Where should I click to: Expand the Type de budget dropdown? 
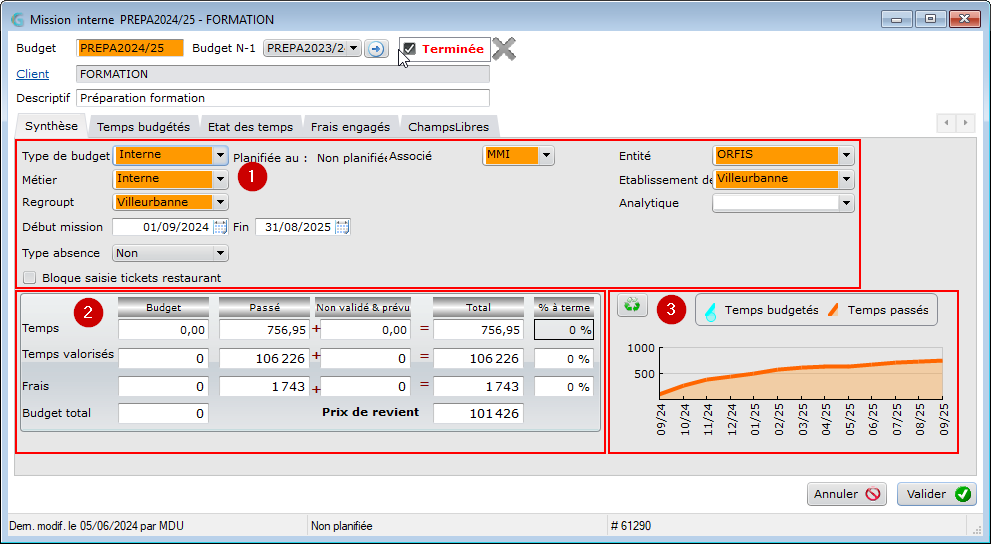tap(219, 155)
